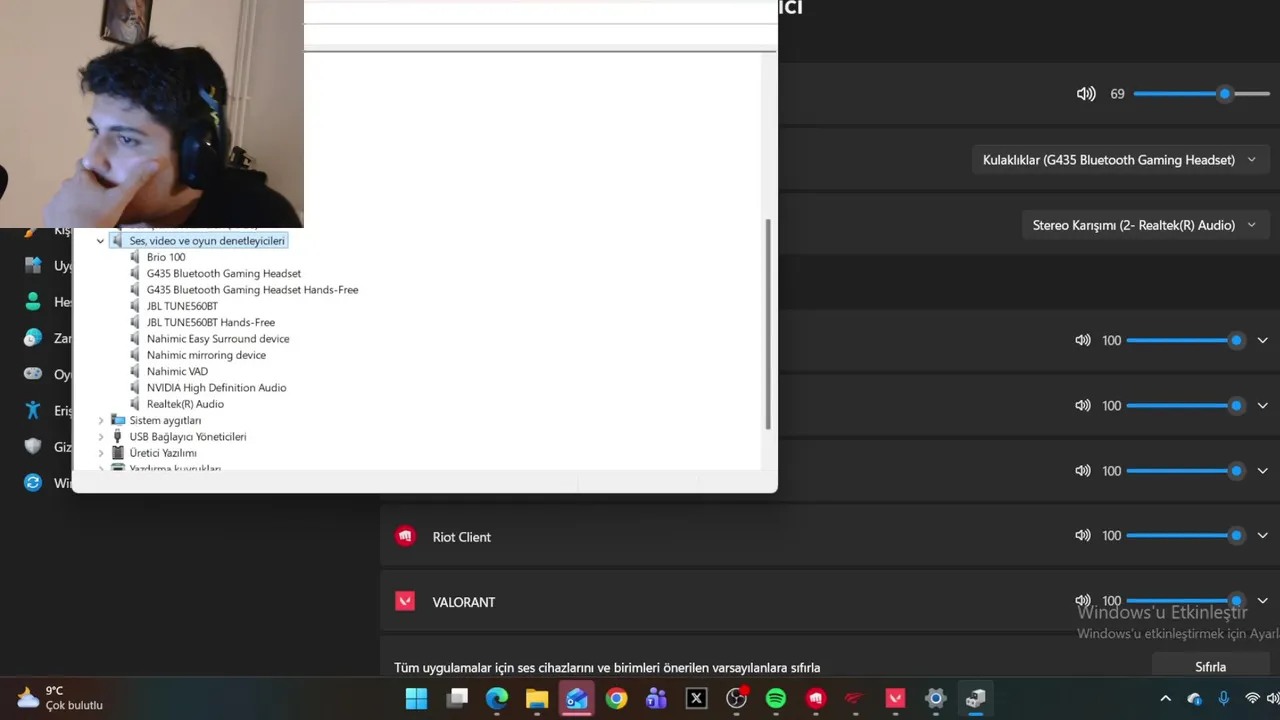This screenshot has width=1280, height=720.
Task: Open the Time & language clock-globe icon
Action: tap(34, 338)
